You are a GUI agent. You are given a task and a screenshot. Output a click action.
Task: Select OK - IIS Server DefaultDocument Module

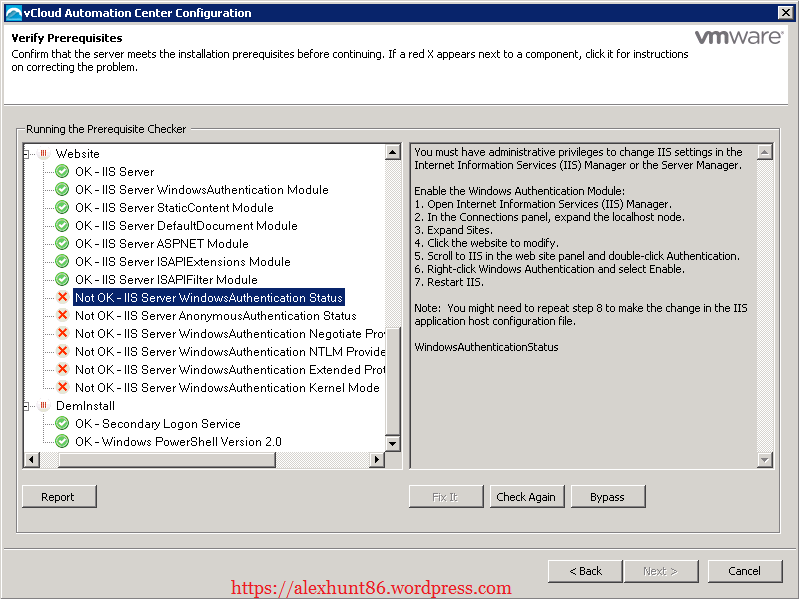click(186, 226)
